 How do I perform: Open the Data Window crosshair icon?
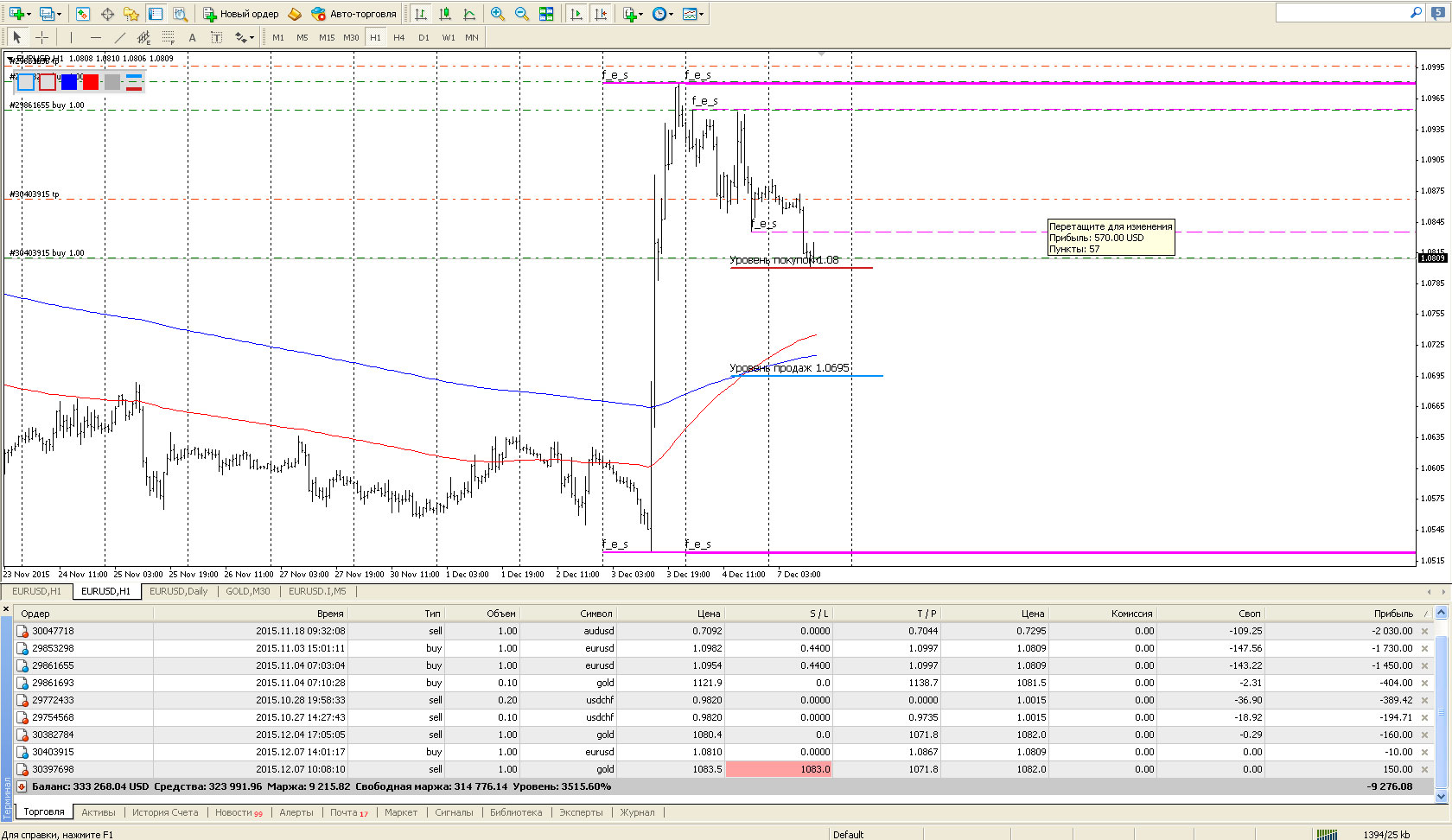pos(107,14)
